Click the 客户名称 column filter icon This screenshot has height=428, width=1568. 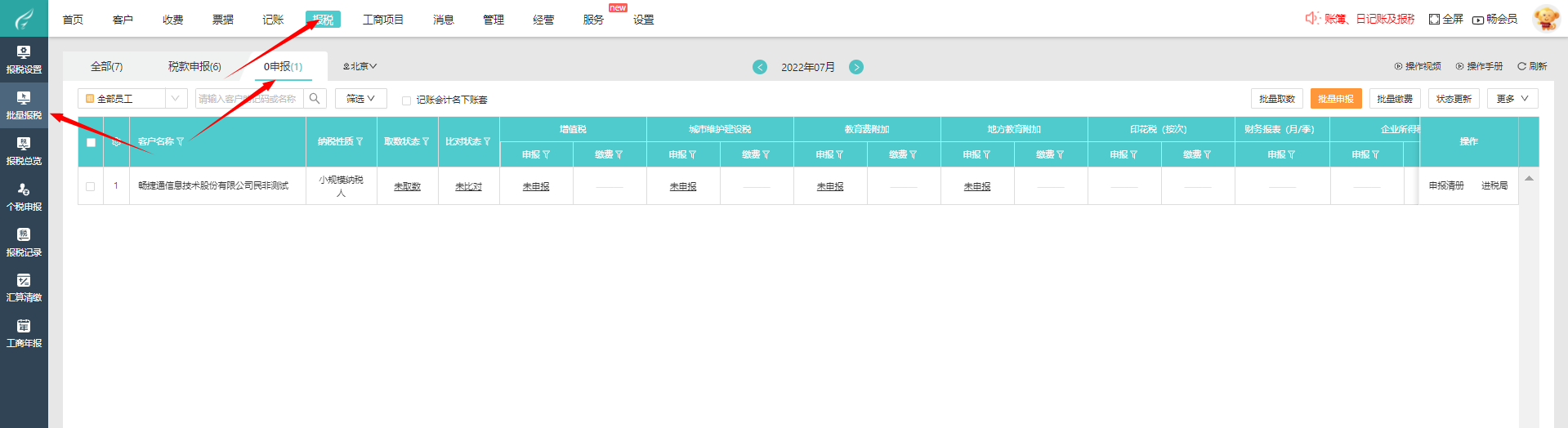(x=181, y=142)
